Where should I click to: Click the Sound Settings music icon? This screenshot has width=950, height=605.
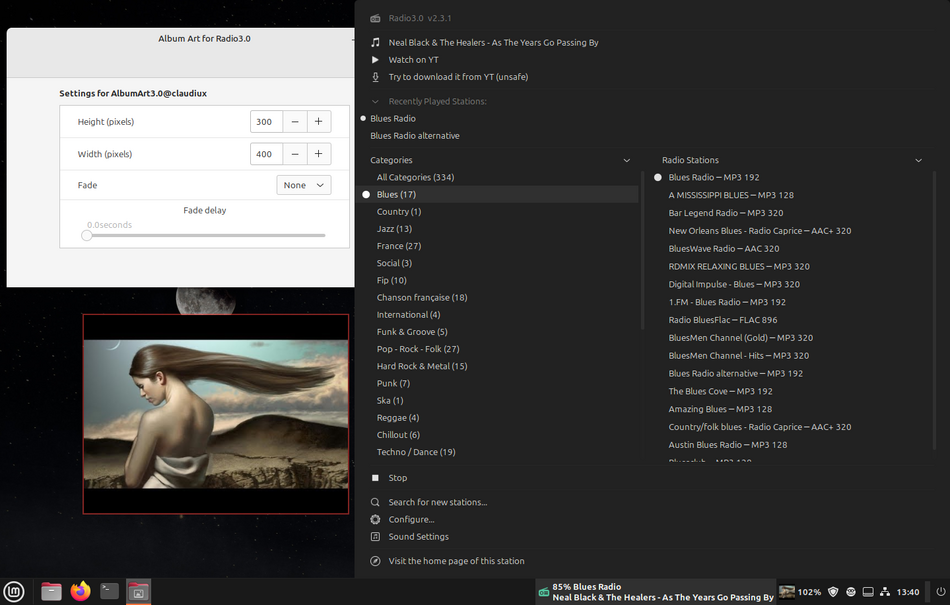(x=375, y=537)
